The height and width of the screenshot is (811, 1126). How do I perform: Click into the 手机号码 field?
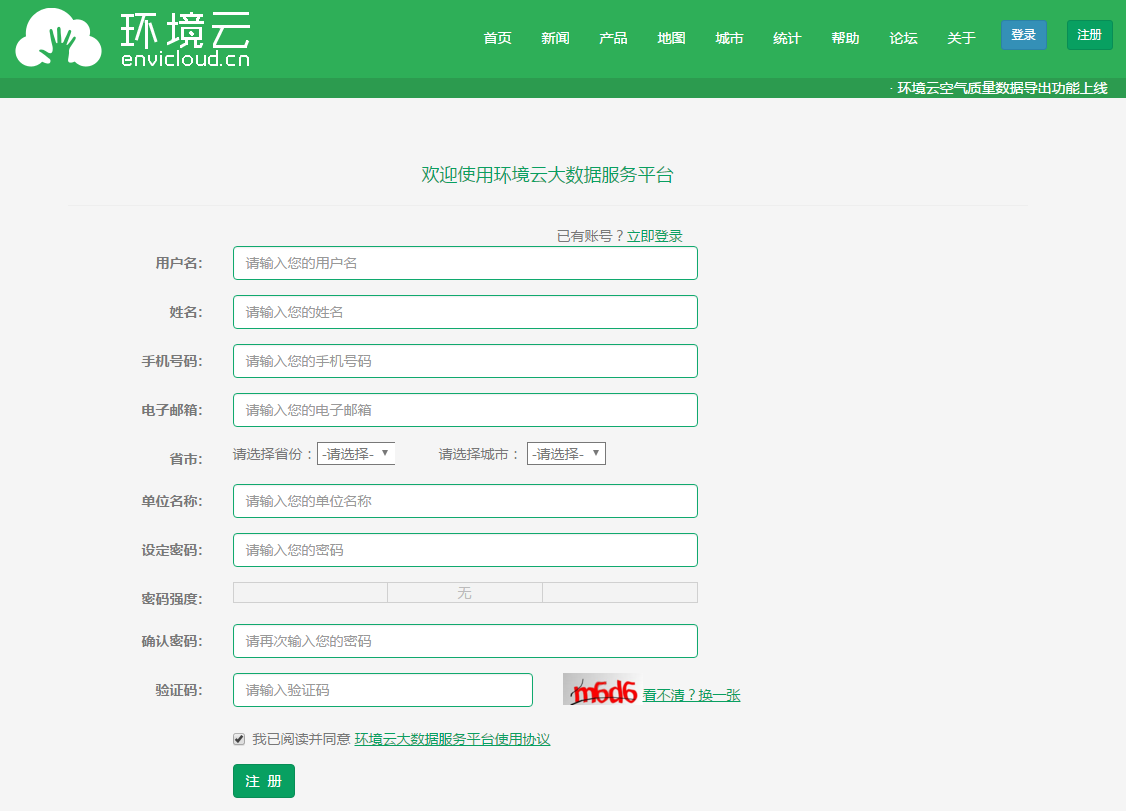pos(465,361)
